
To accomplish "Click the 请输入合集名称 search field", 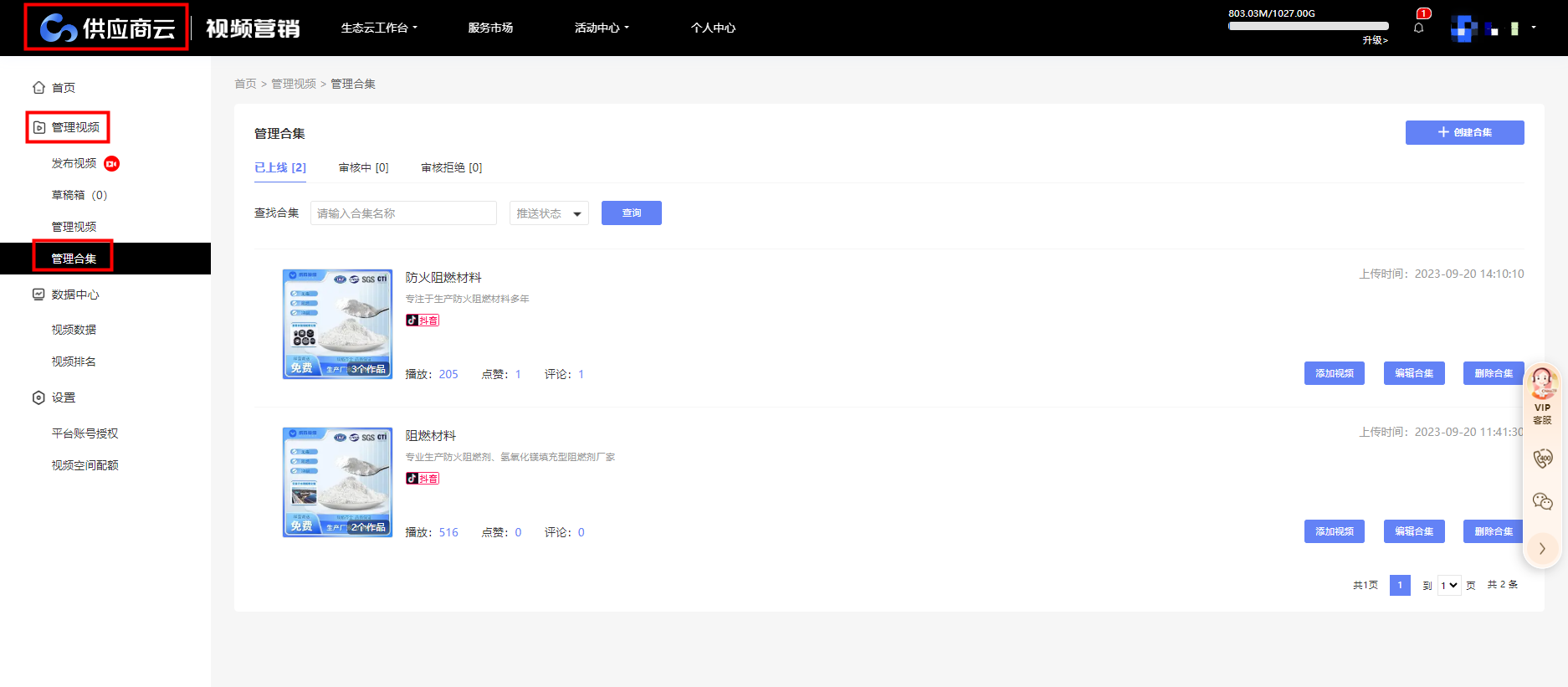I will (x=403, y=213).
